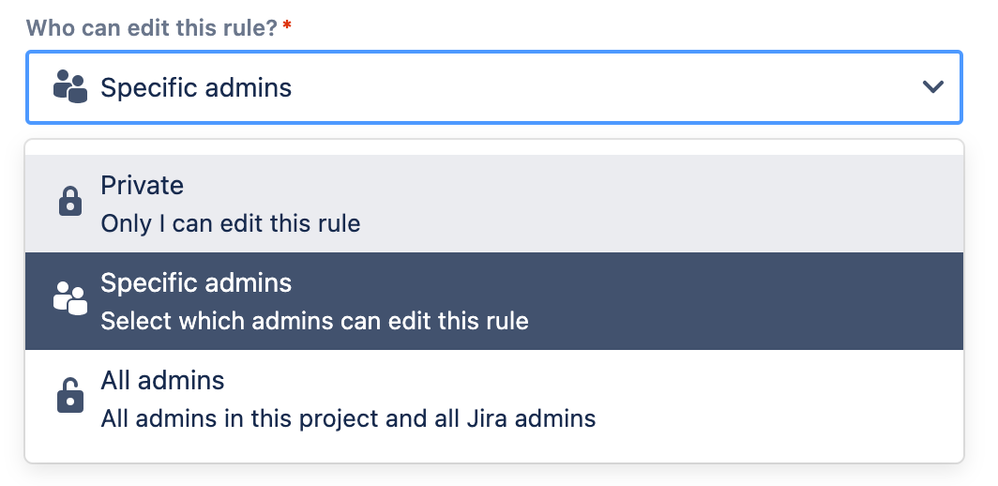The width and height of the screenshot is (998, 486).
Task: Click 'All admins in this project and all Jira admins'
Action: [348, 419]
